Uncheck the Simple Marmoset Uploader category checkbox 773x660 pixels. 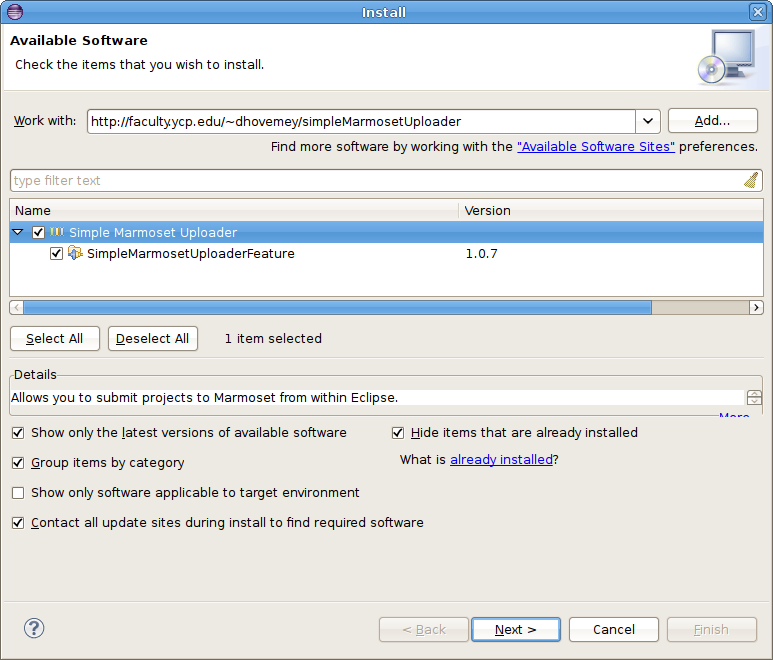pyautogui.click(x=39, y=232)
